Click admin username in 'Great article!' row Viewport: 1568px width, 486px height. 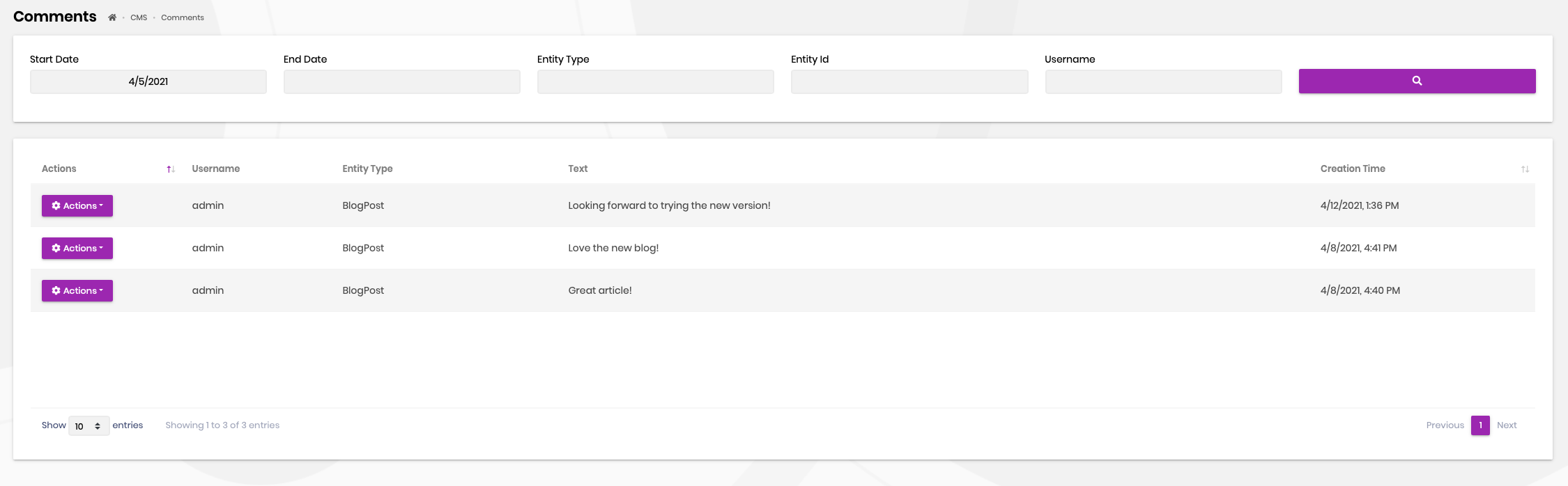pos(208,290)
